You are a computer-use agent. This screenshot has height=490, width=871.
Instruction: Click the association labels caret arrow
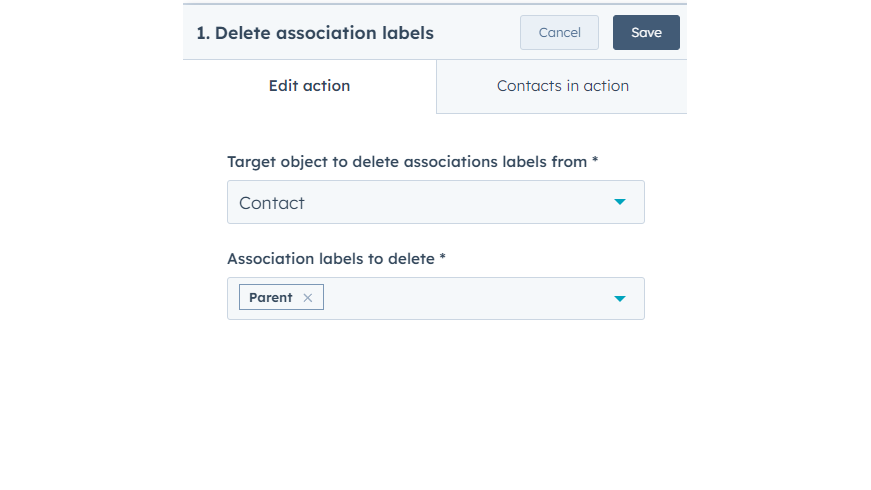tap(620, 299)
